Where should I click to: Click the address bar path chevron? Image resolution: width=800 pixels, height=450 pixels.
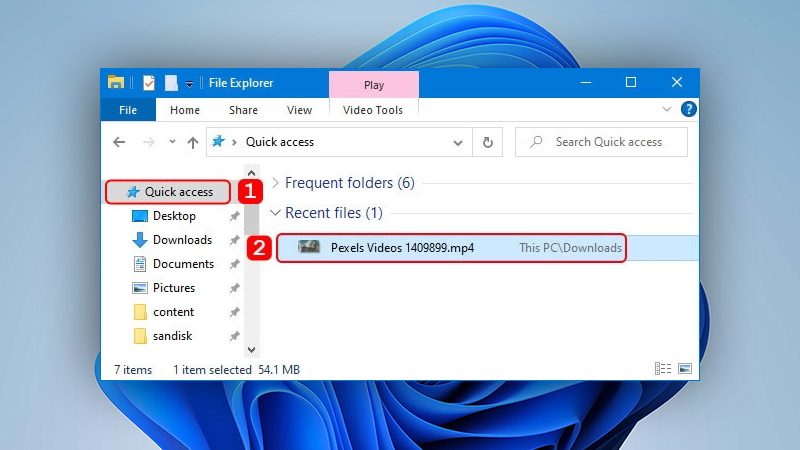234,142
